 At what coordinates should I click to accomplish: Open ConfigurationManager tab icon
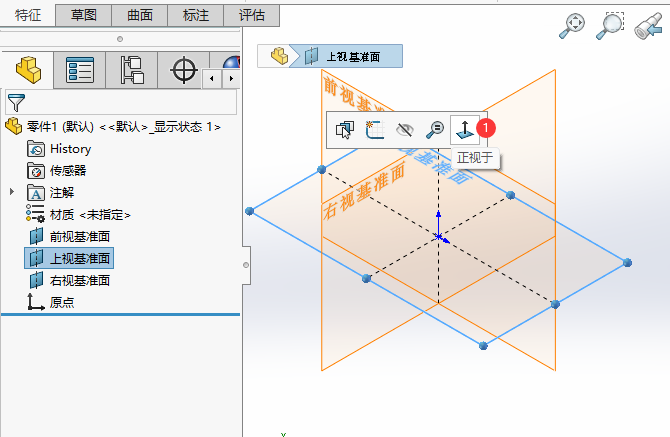coord(132,70)
